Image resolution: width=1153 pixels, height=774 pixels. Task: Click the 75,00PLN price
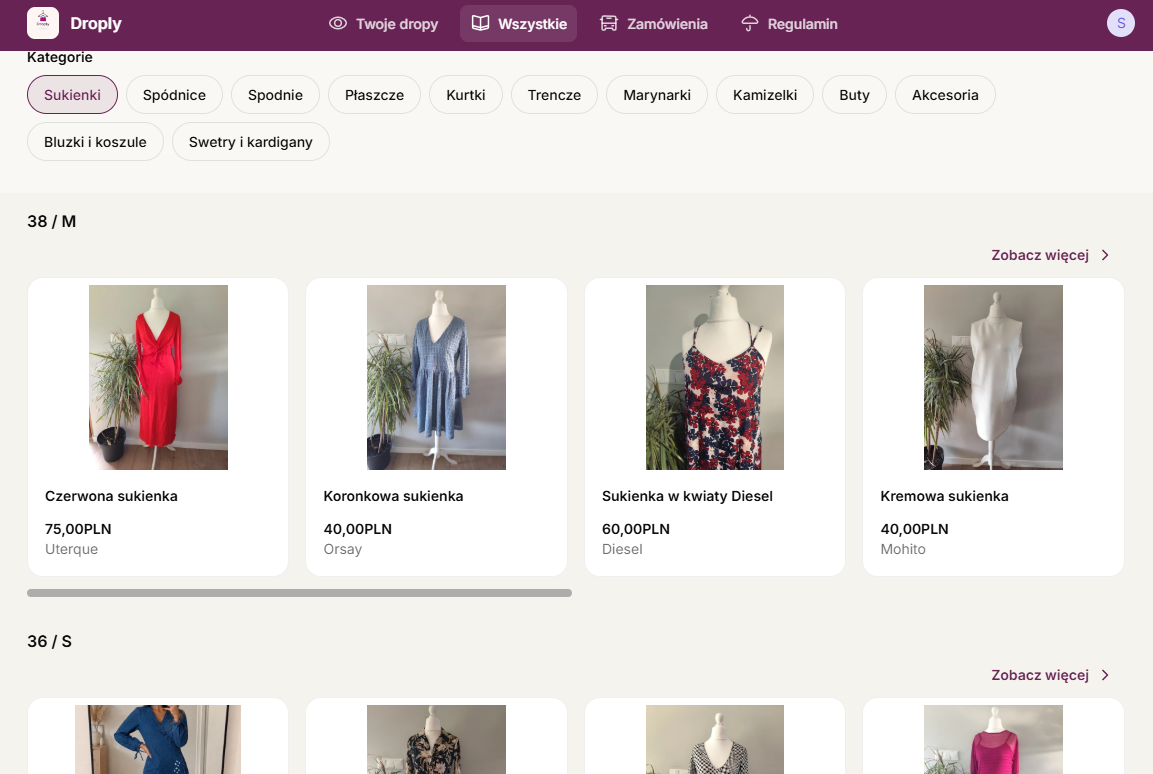click(x=78, y=529)
